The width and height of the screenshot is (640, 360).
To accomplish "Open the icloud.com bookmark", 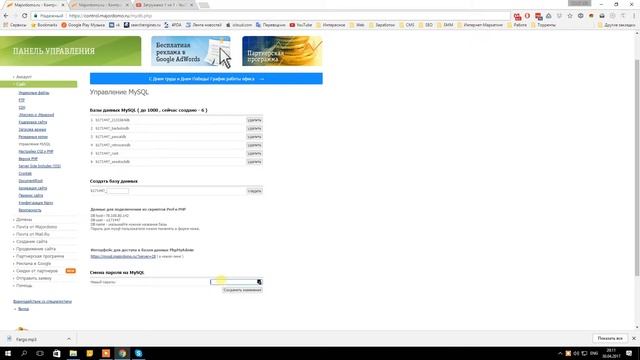I will pos(239,25).
